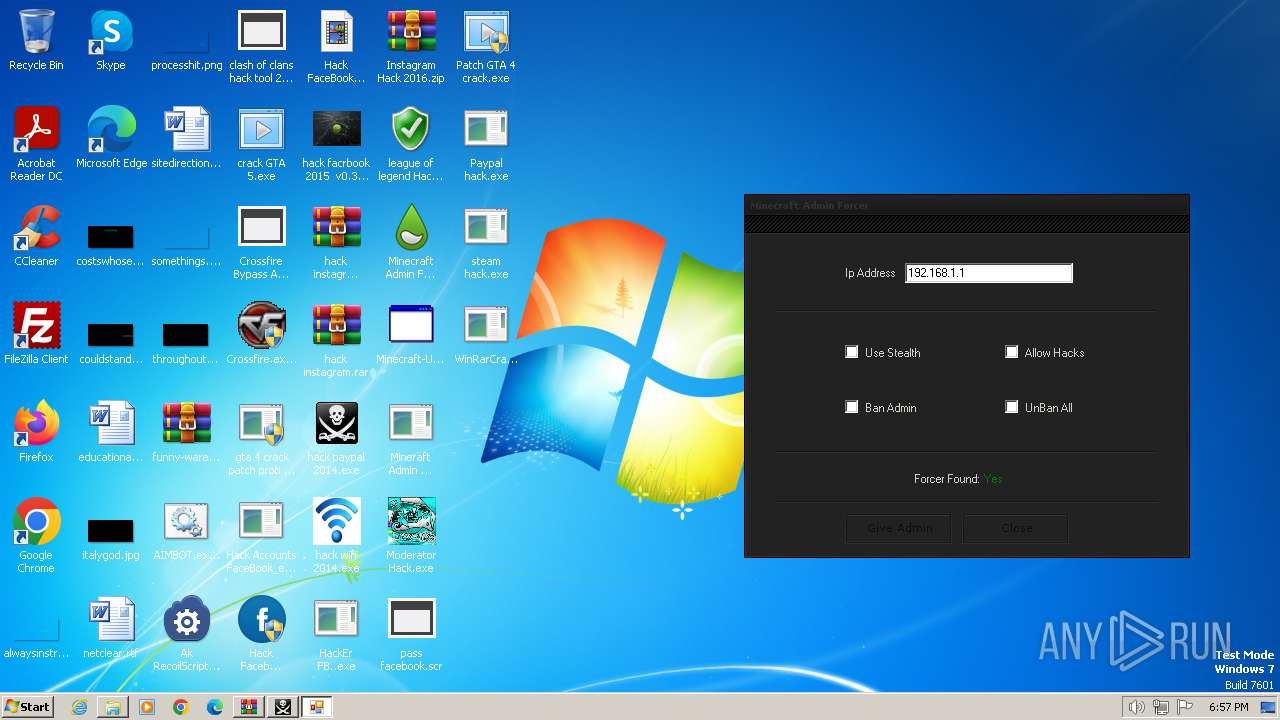1280x720 pixels.
Task: Select the Minecraft Admin Forcer droplet icon
Action: click(x=411, y=242)
